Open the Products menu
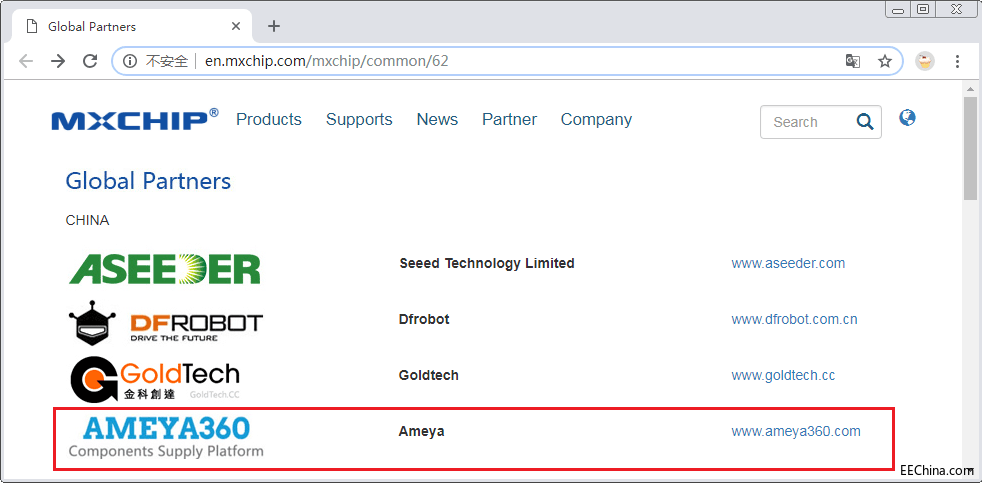Viewport: 982px width, 483px height. click(x=269, y=119)
